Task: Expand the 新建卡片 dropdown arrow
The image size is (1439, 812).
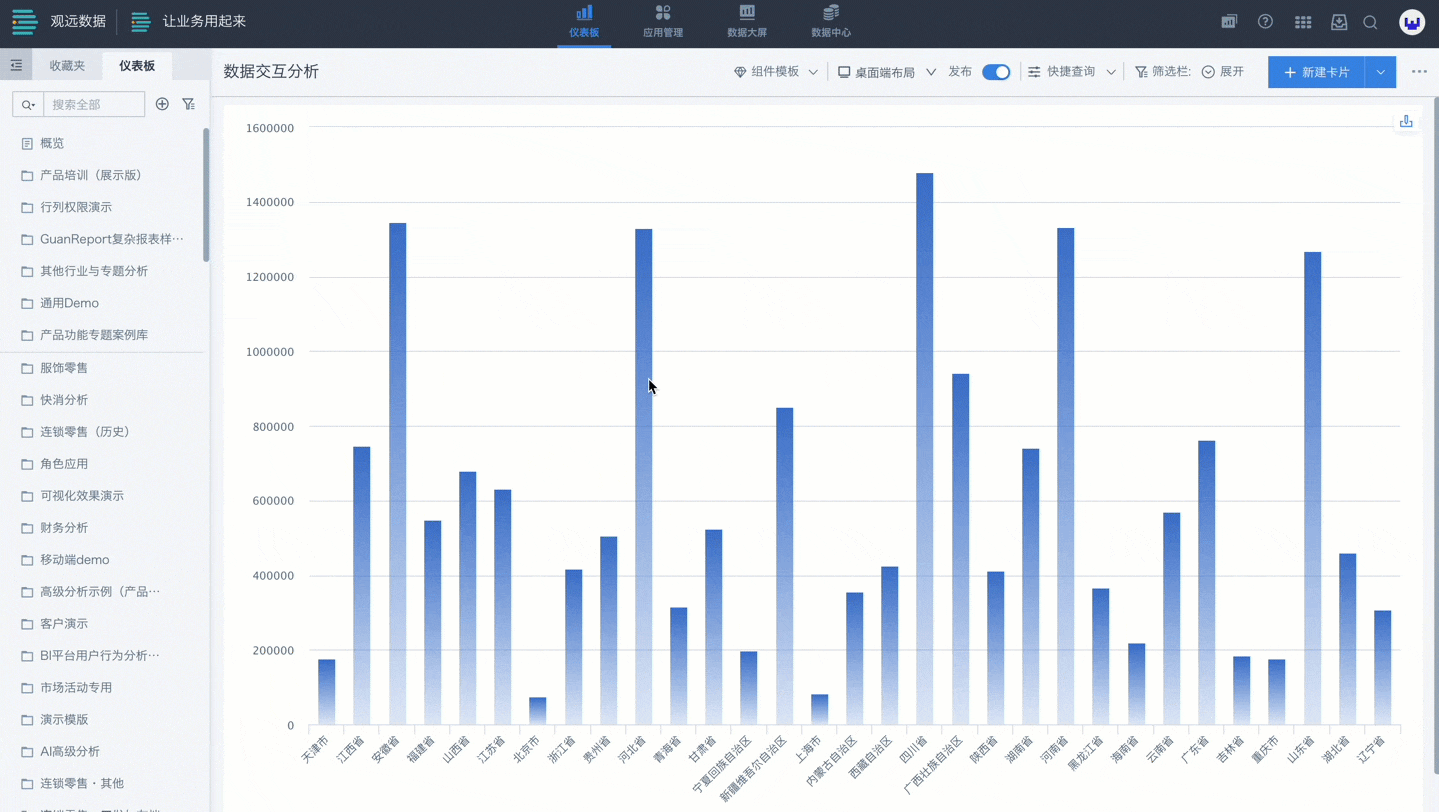Action: (1380, 72)
